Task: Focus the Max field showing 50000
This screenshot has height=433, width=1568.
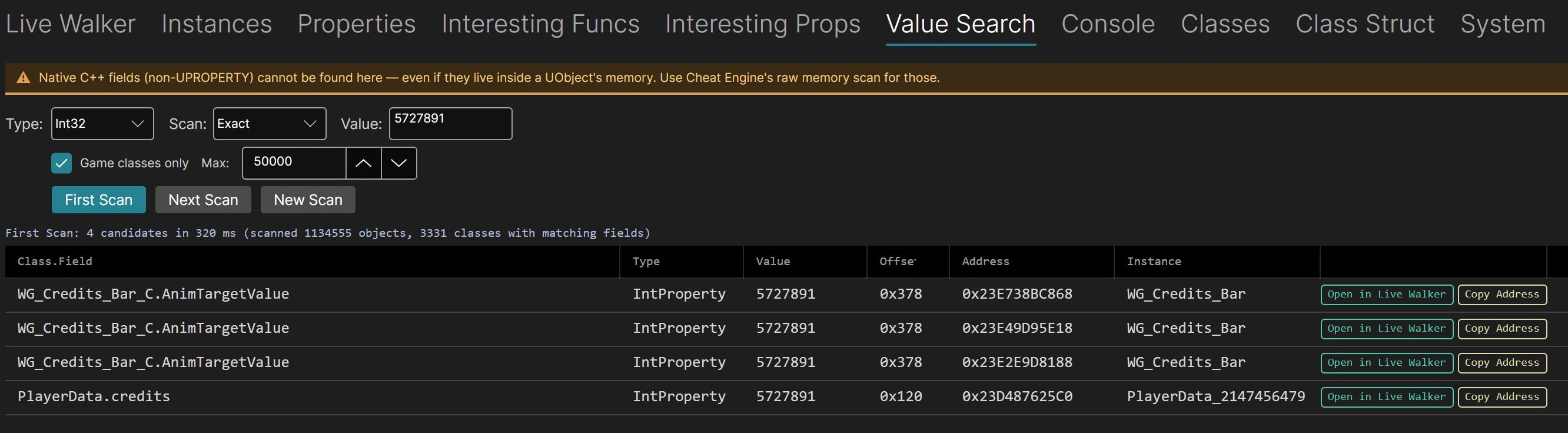Action: [x=294, y=163]
